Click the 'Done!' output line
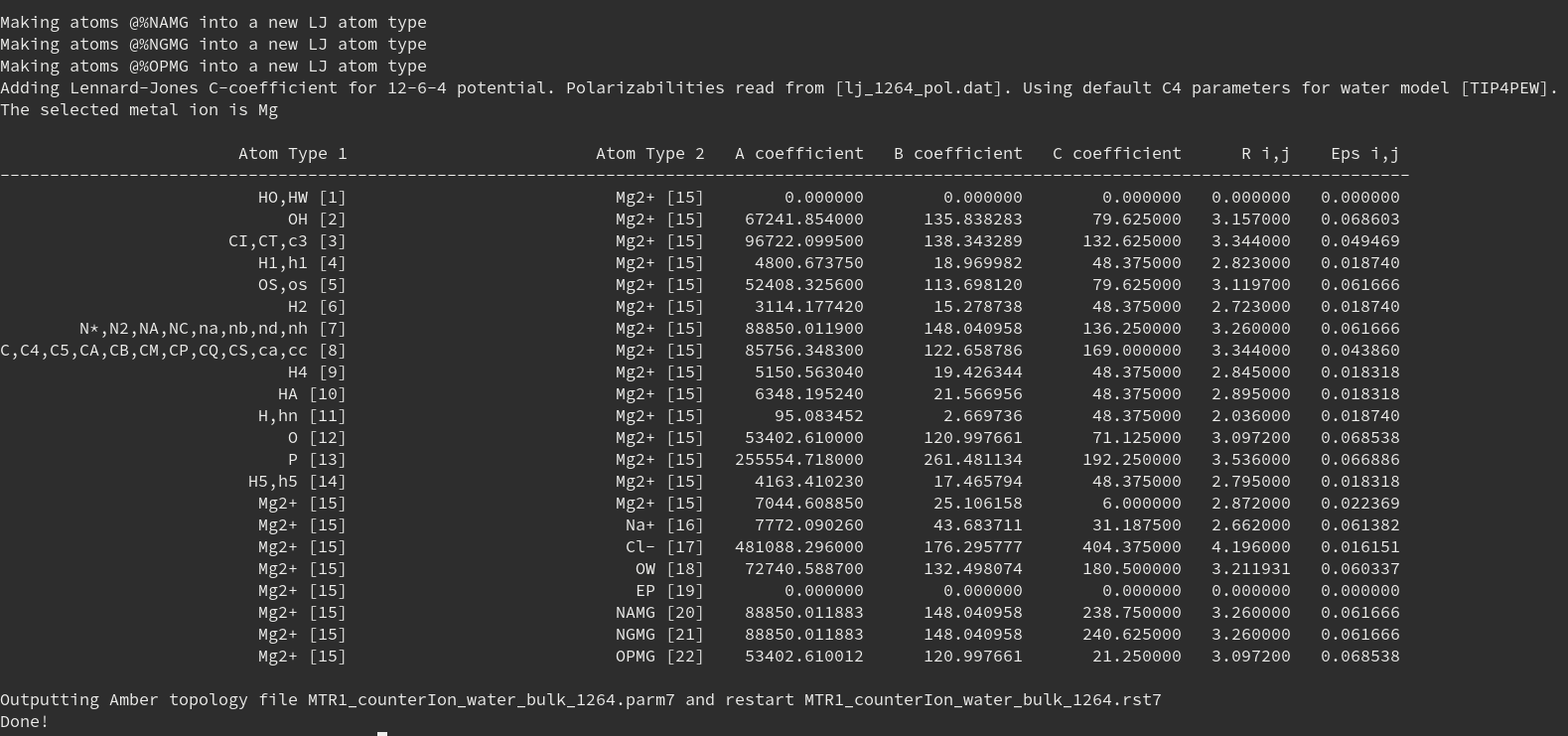 click(25, 722)
